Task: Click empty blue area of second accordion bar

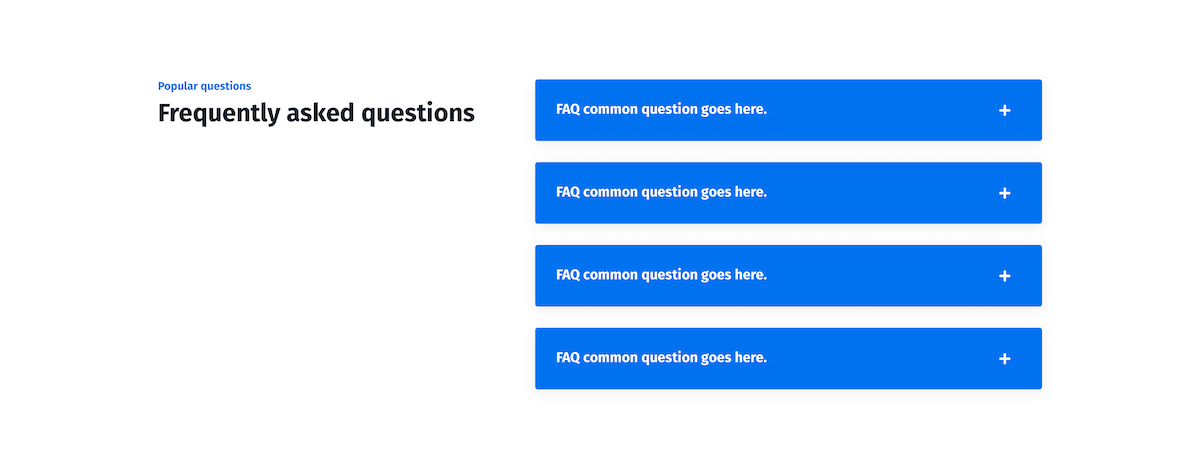Action: pyautogui.click(x=880, y=193)
